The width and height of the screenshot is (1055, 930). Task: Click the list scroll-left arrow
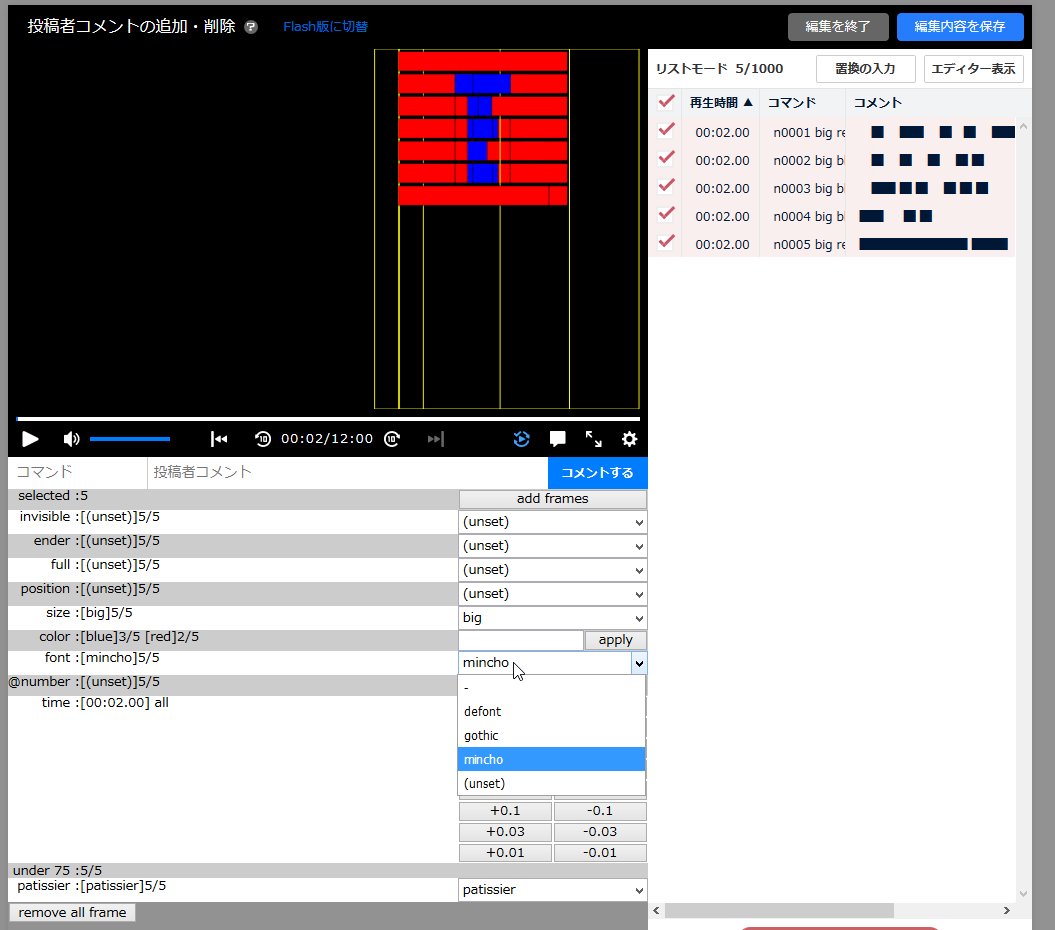coord(657,910)
